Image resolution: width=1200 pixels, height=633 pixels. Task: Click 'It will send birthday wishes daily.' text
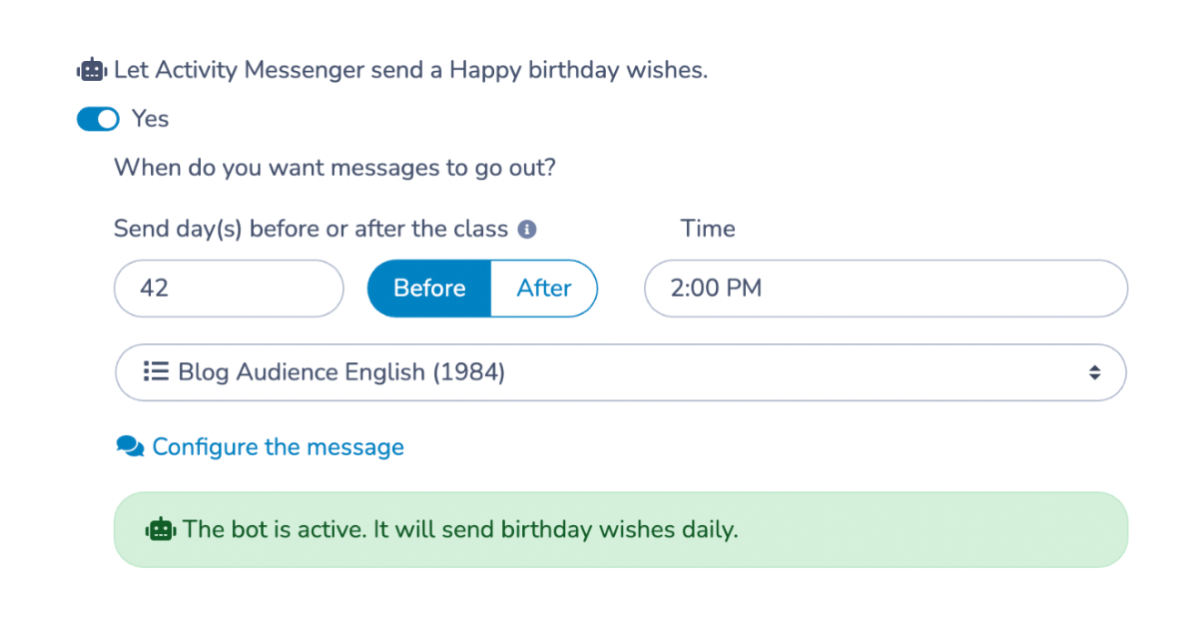tap(556, 529)
